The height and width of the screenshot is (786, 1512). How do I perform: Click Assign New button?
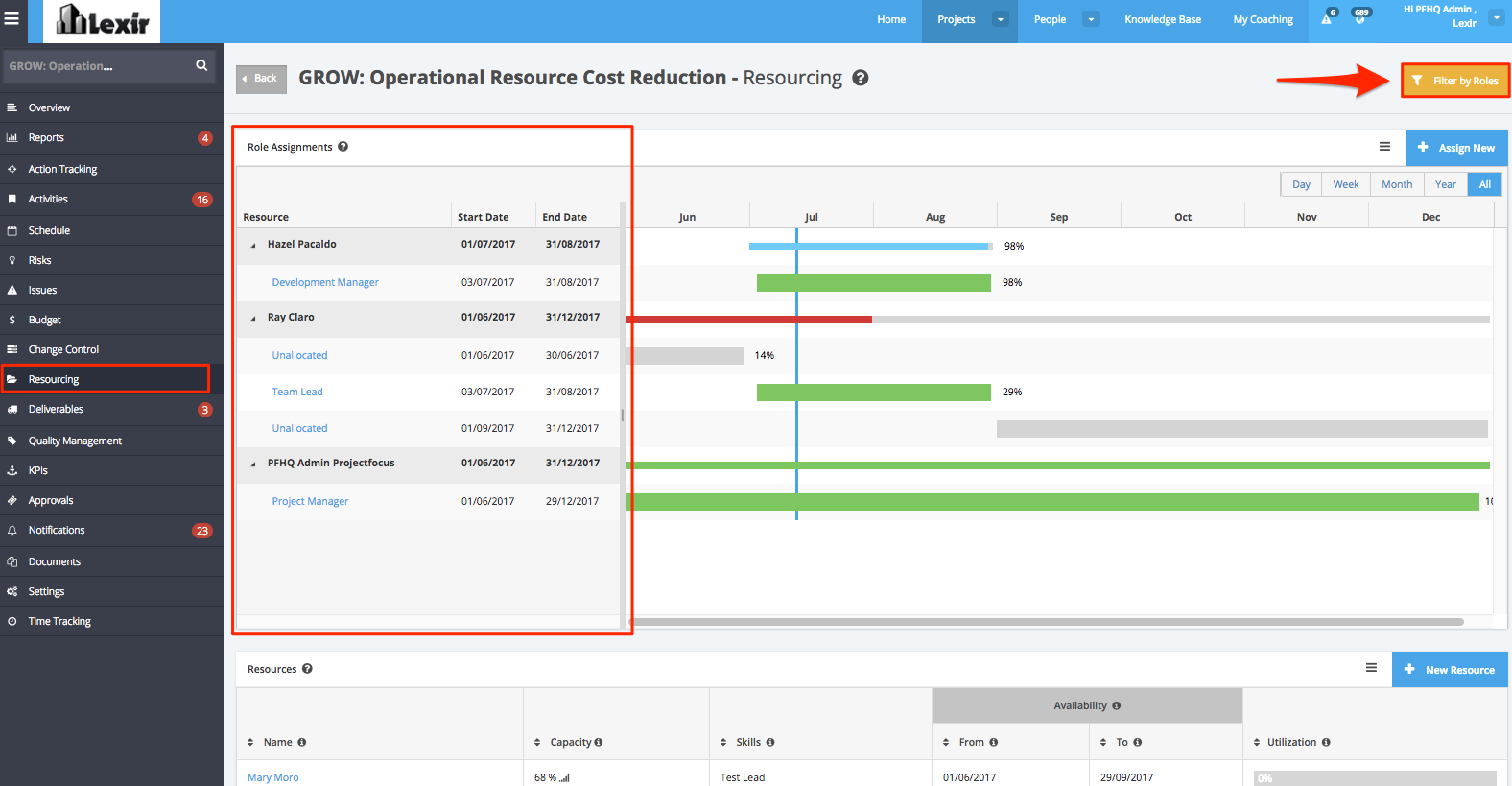click(x=1456, y=148)
